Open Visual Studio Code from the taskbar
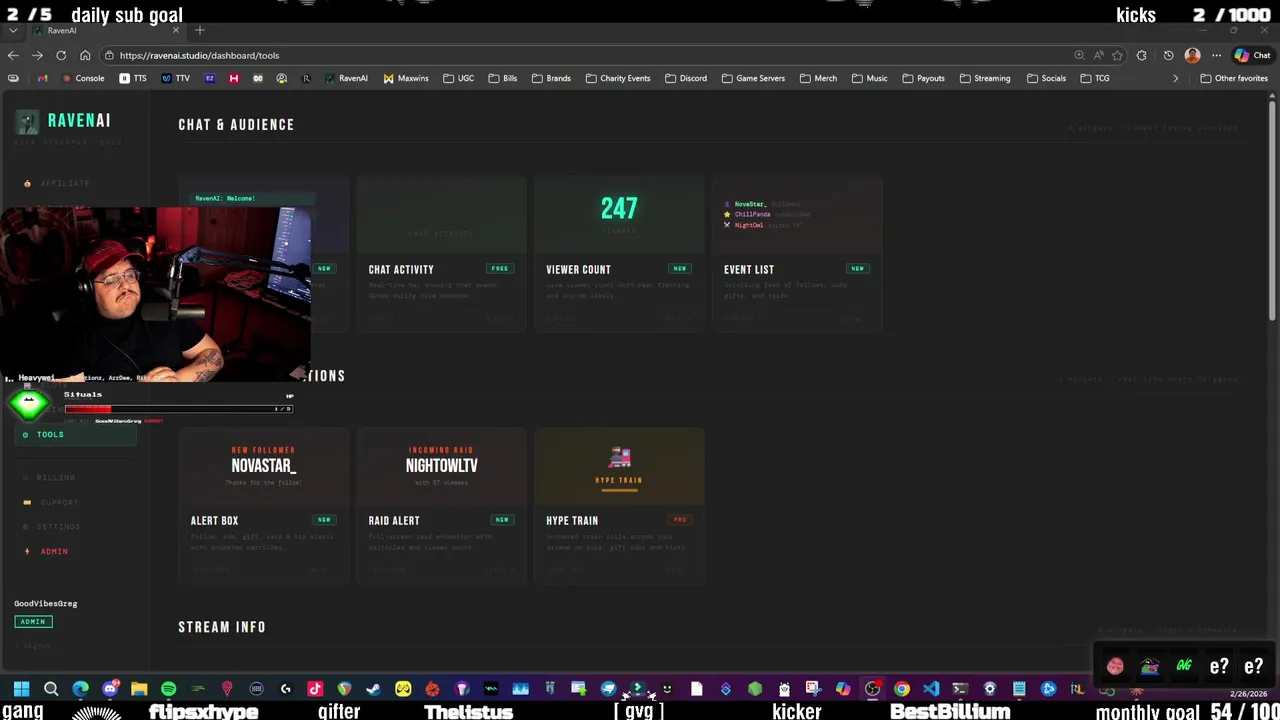Screen dimensions: 1280x720 (x=931, y=688)
